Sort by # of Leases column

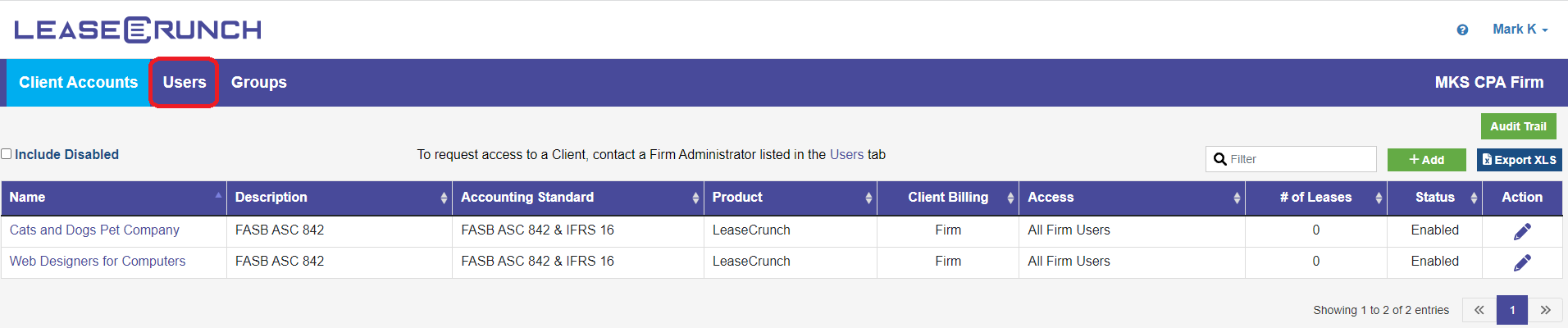[1315, 198]
